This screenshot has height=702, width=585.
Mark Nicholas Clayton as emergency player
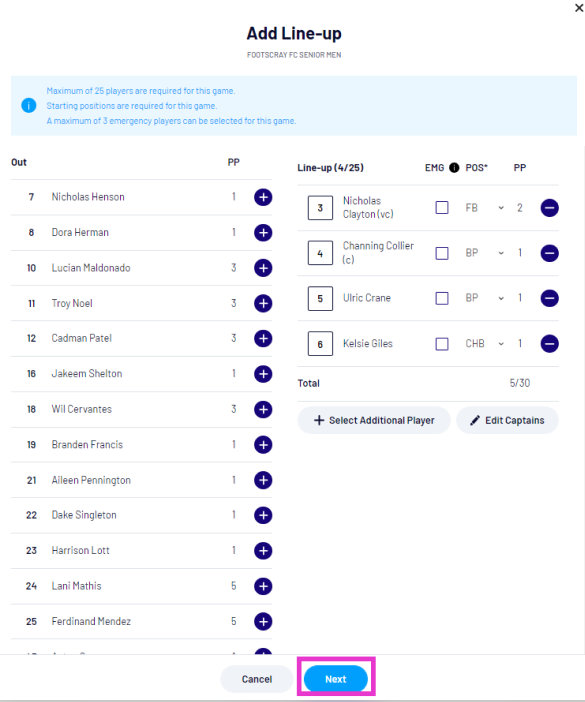coord(442,208)
